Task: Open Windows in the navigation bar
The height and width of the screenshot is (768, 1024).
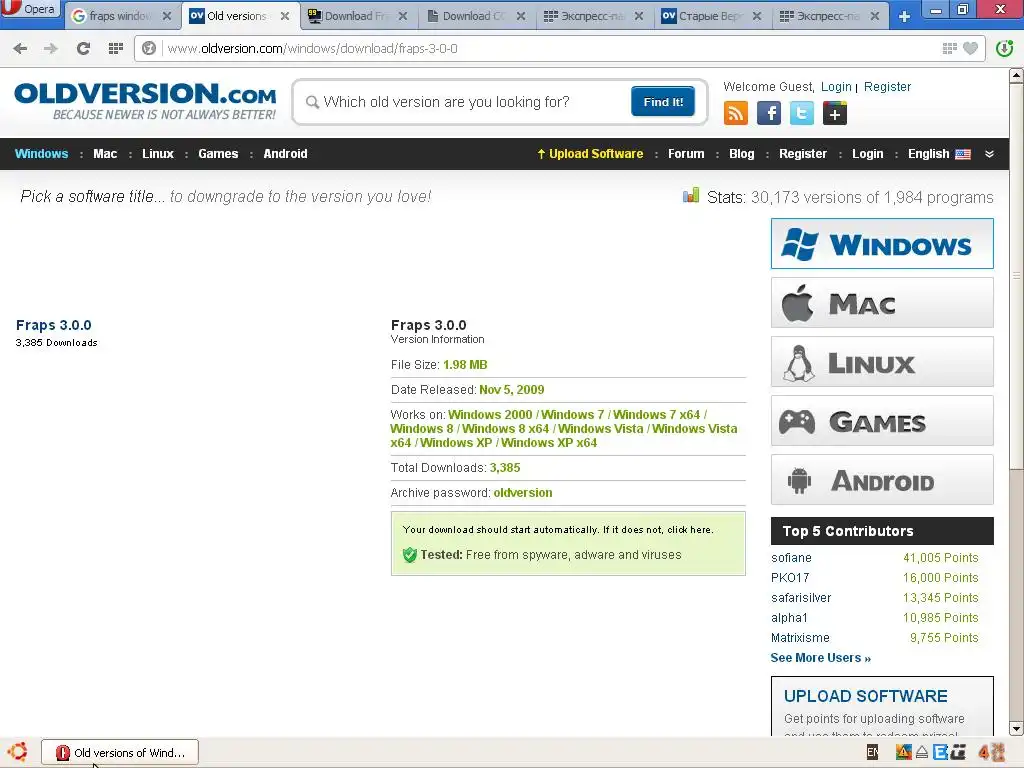Action: [41, 154]
